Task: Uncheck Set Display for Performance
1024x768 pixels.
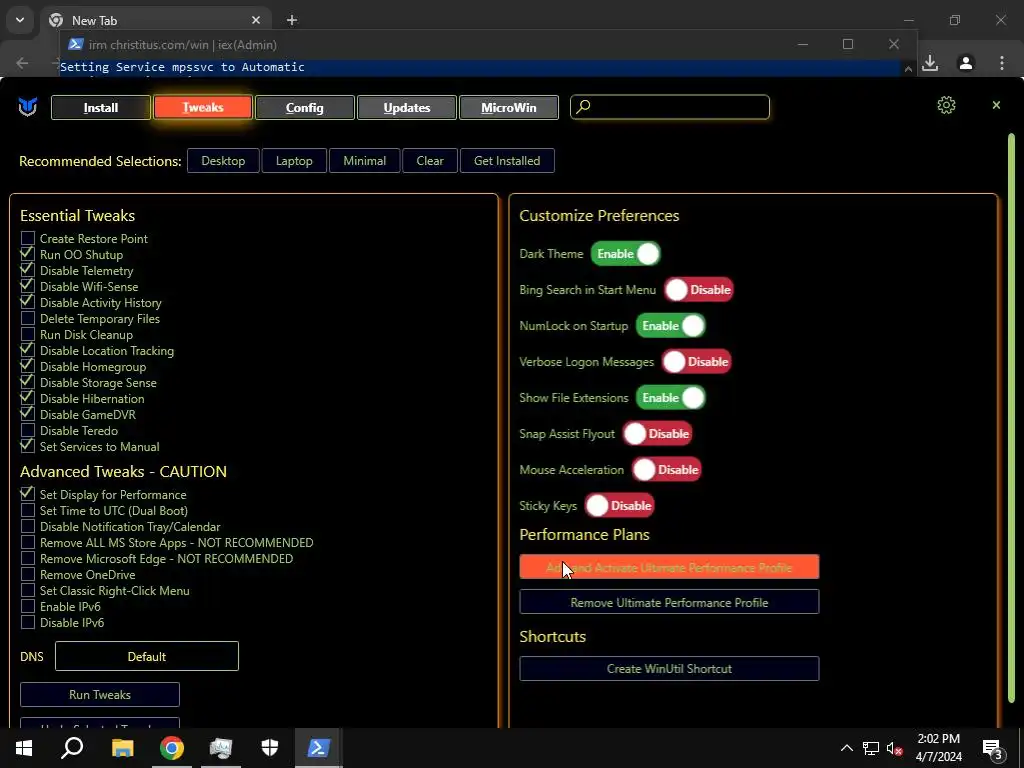Action: pos(27,494)
